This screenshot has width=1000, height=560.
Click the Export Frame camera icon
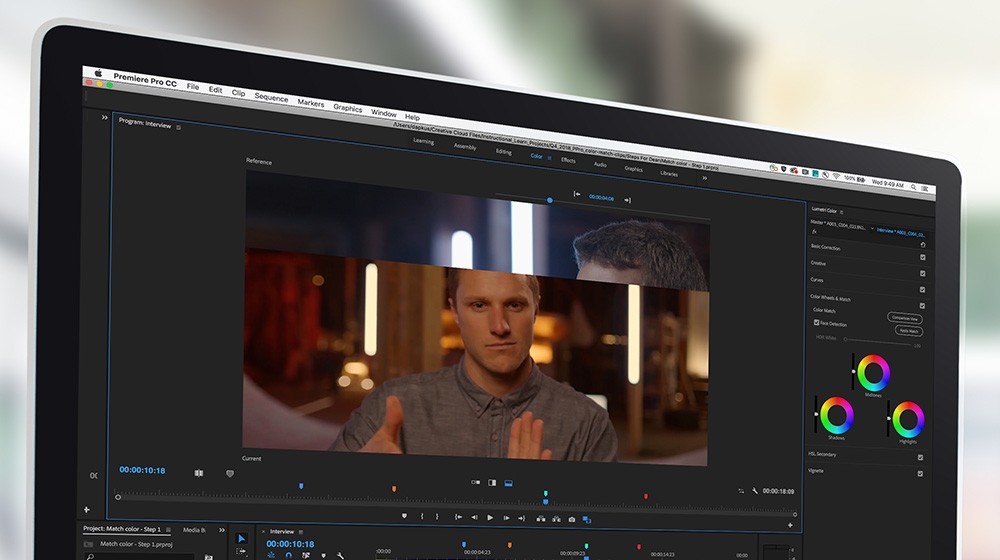click(x=571, y=519)
